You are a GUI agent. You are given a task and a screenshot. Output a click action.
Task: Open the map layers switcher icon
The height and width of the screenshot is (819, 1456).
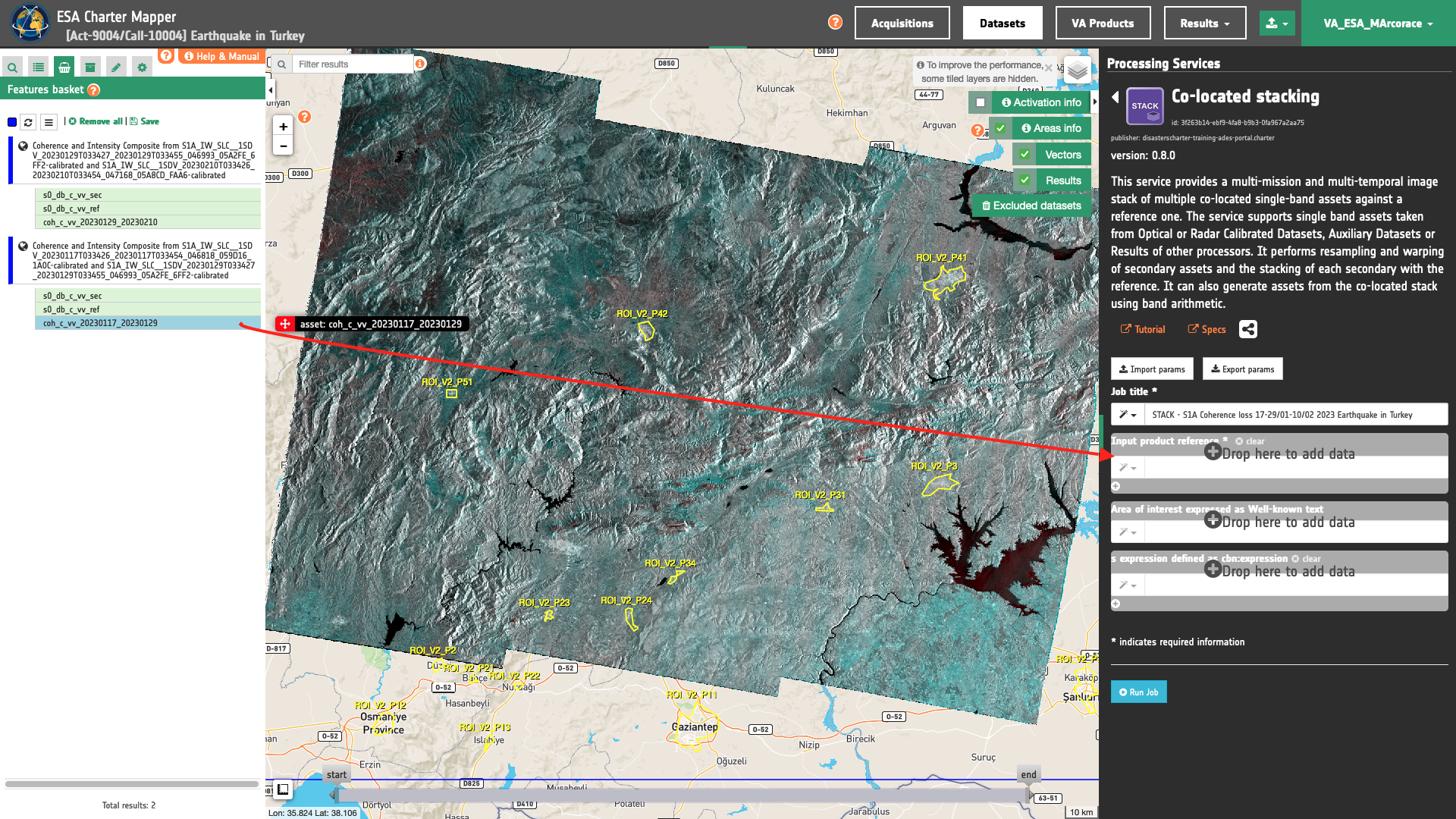click(1077, 71)
